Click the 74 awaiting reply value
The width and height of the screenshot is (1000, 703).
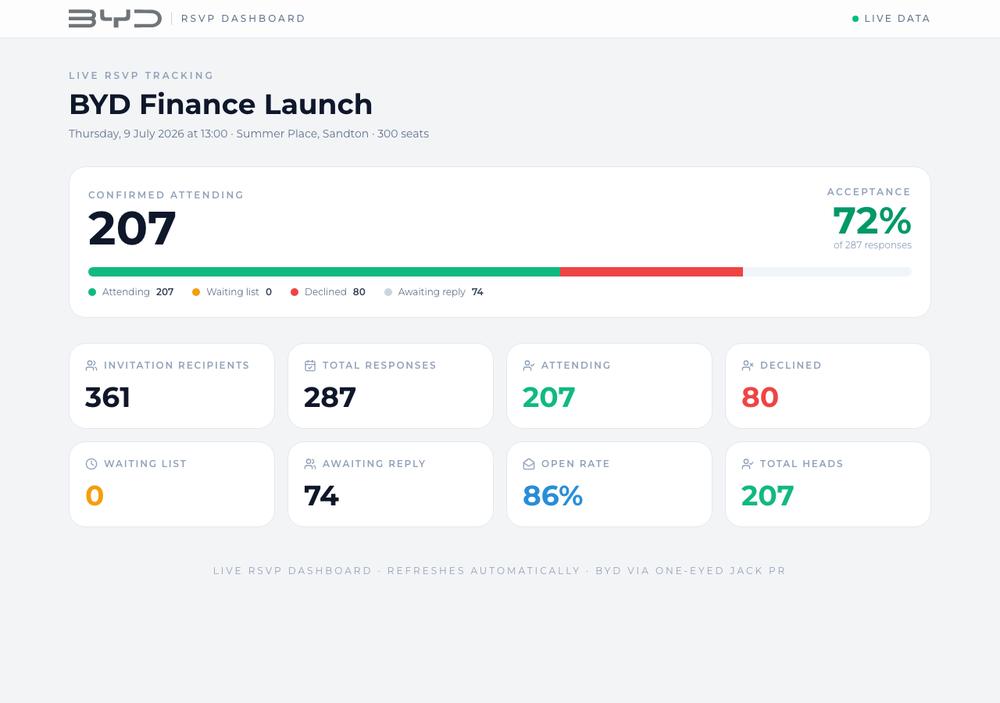click(321, 496)
